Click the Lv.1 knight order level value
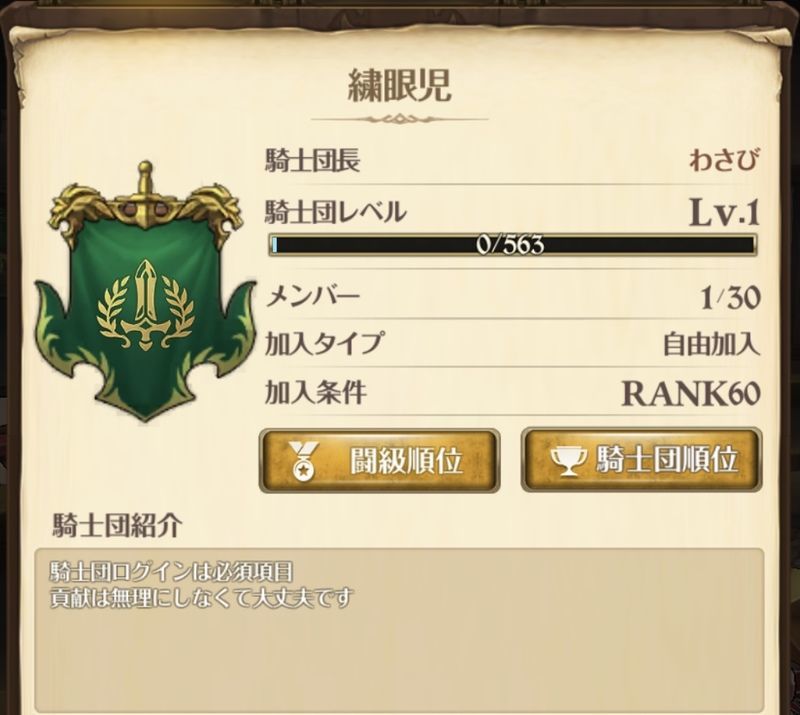 (x=724, y=212)
